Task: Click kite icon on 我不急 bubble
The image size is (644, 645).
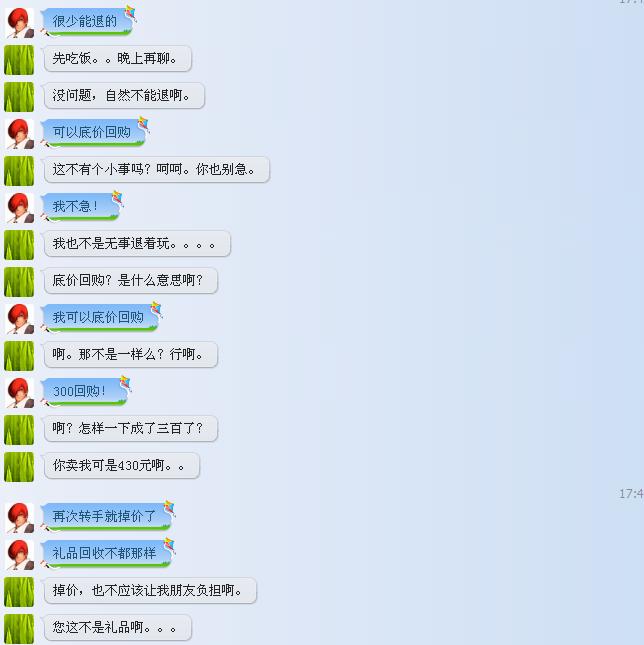Action: (118, 198)
